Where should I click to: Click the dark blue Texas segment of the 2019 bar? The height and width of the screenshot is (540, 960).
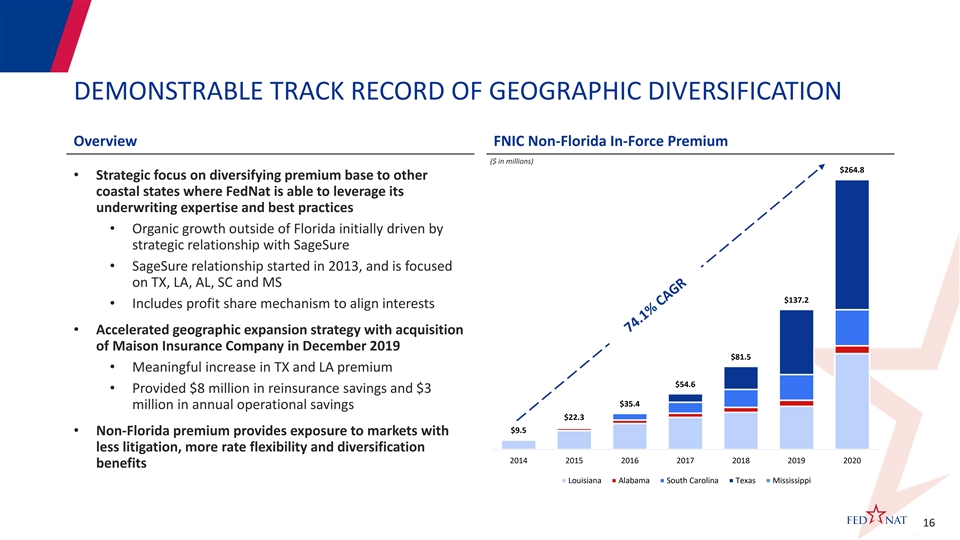click(x=796, y=342)
